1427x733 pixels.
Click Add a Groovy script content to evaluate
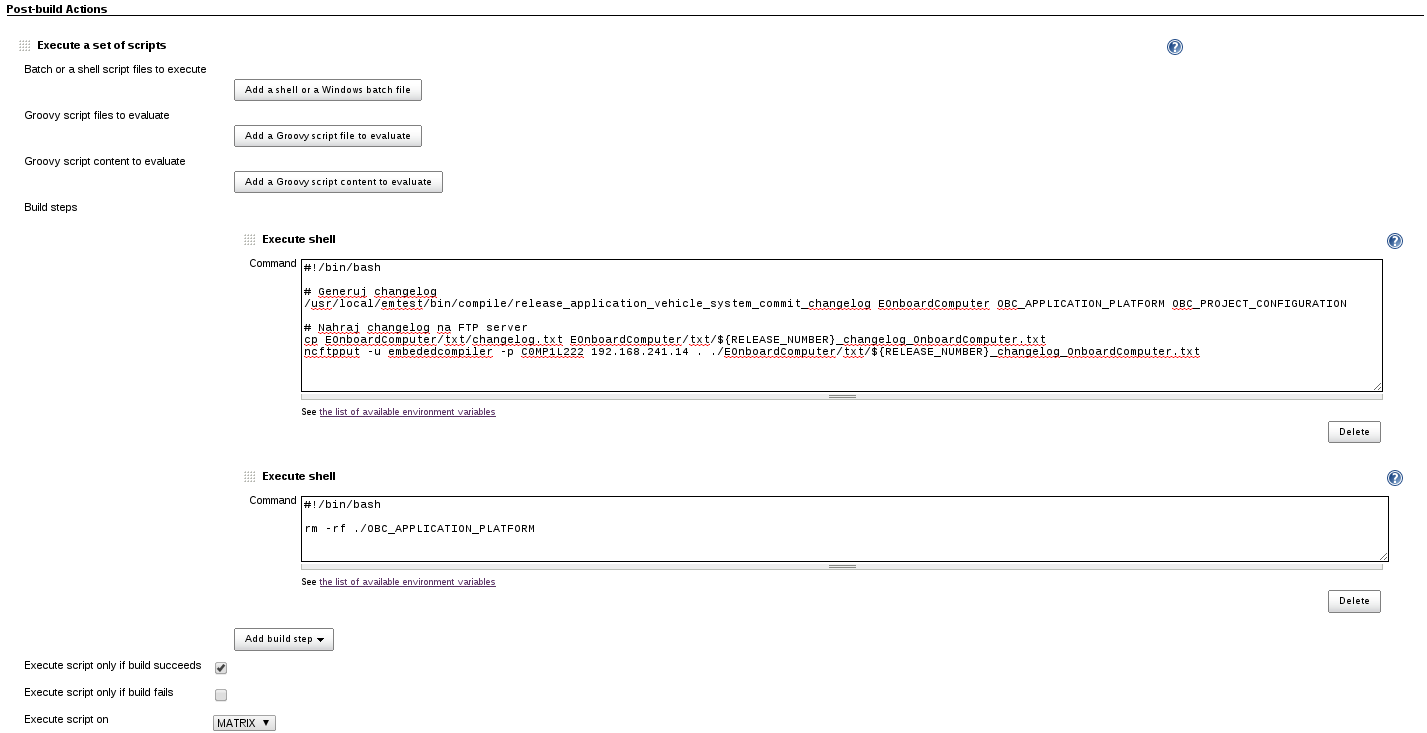(x=337, y=182)
